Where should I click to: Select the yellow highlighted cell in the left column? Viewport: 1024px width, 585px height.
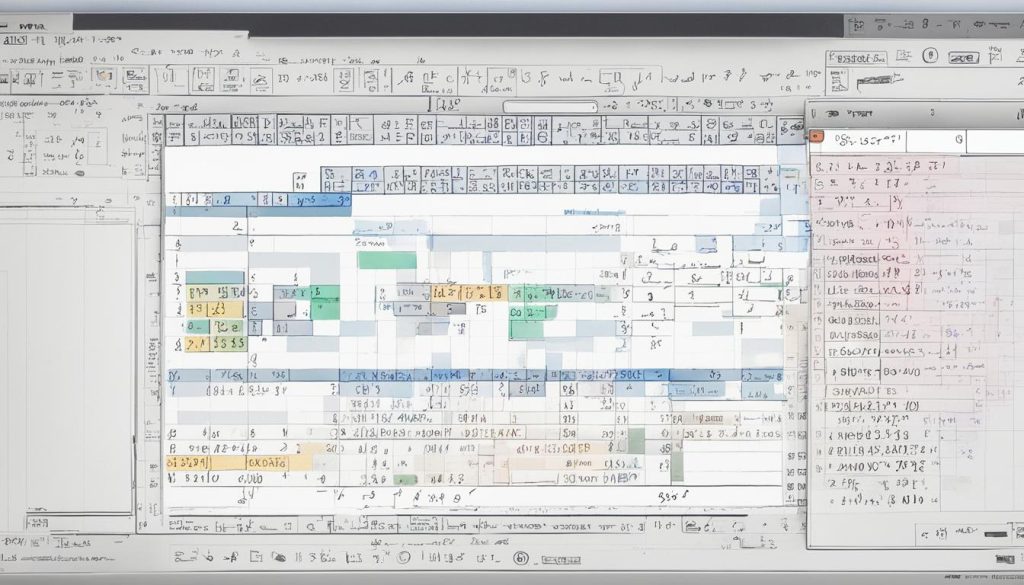tap(214, 310)
